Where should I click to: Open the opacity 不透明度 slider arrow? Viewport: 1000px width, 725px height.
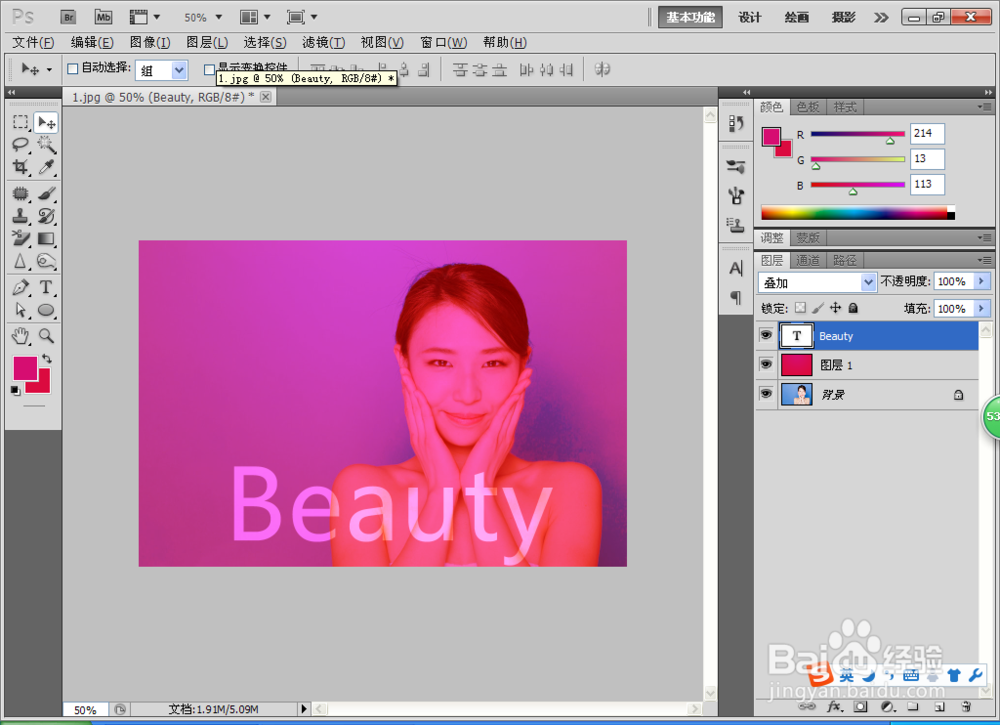point(982,281)
